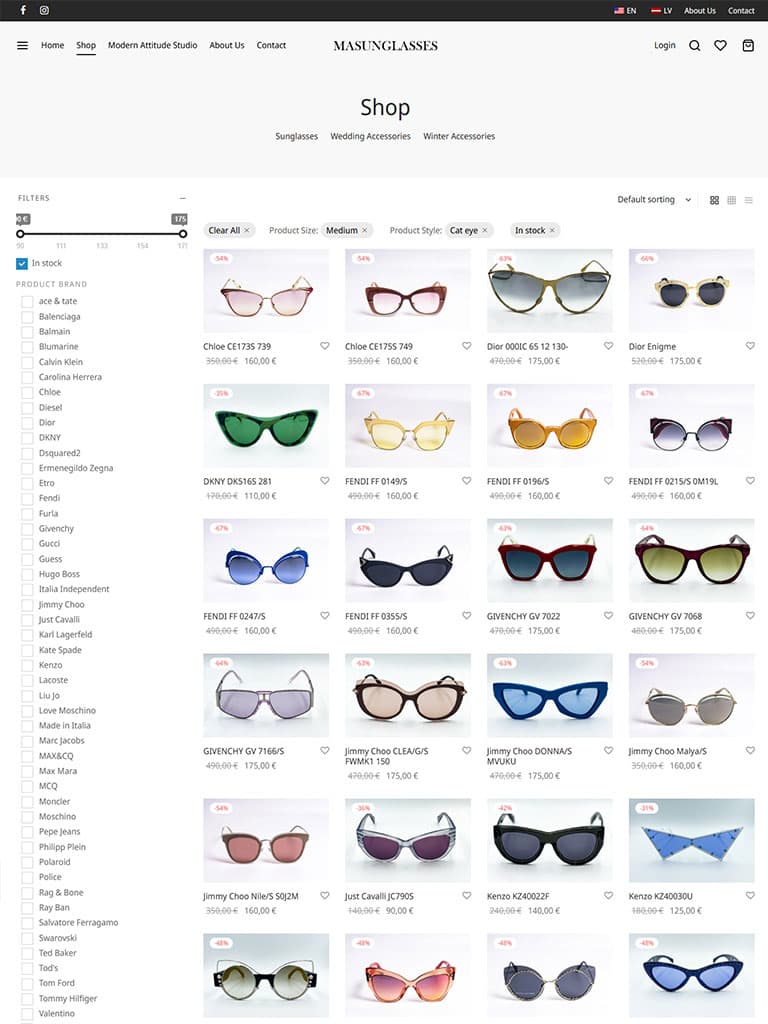Open the Home menu item
The width and height of the screenshot is (768, 1024).
(x=52, y=45)
